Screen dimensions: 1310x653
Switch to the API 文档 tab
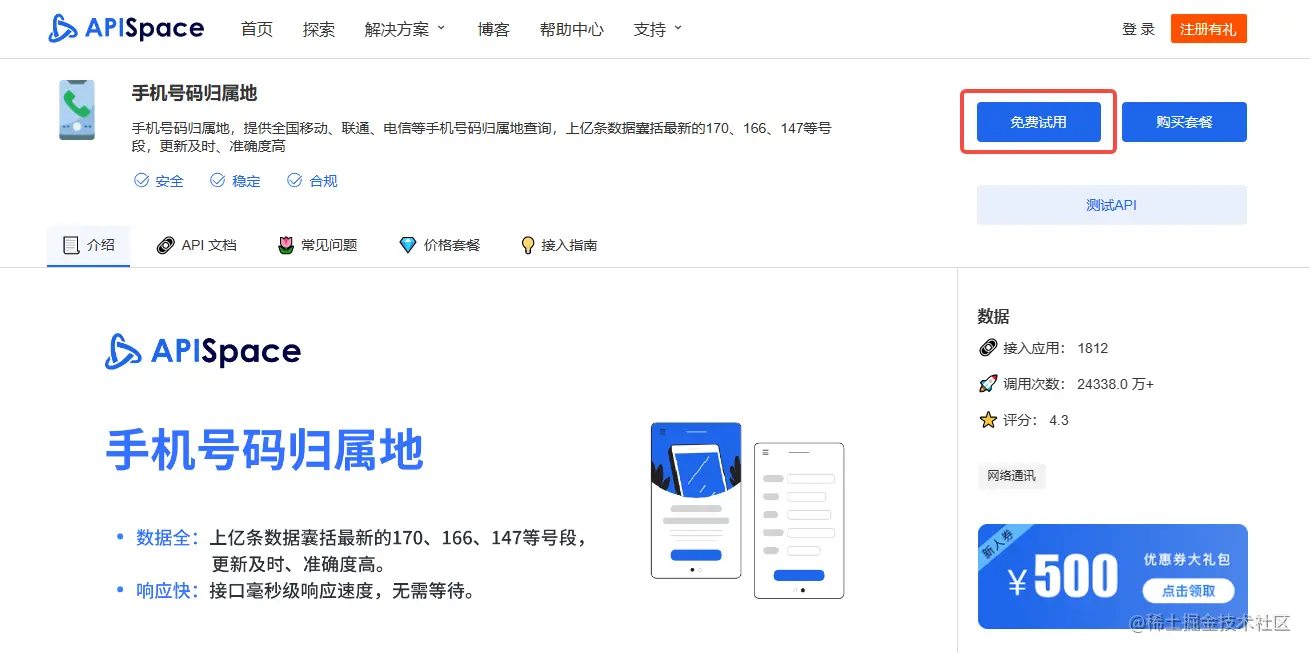(x=197, y=245)
